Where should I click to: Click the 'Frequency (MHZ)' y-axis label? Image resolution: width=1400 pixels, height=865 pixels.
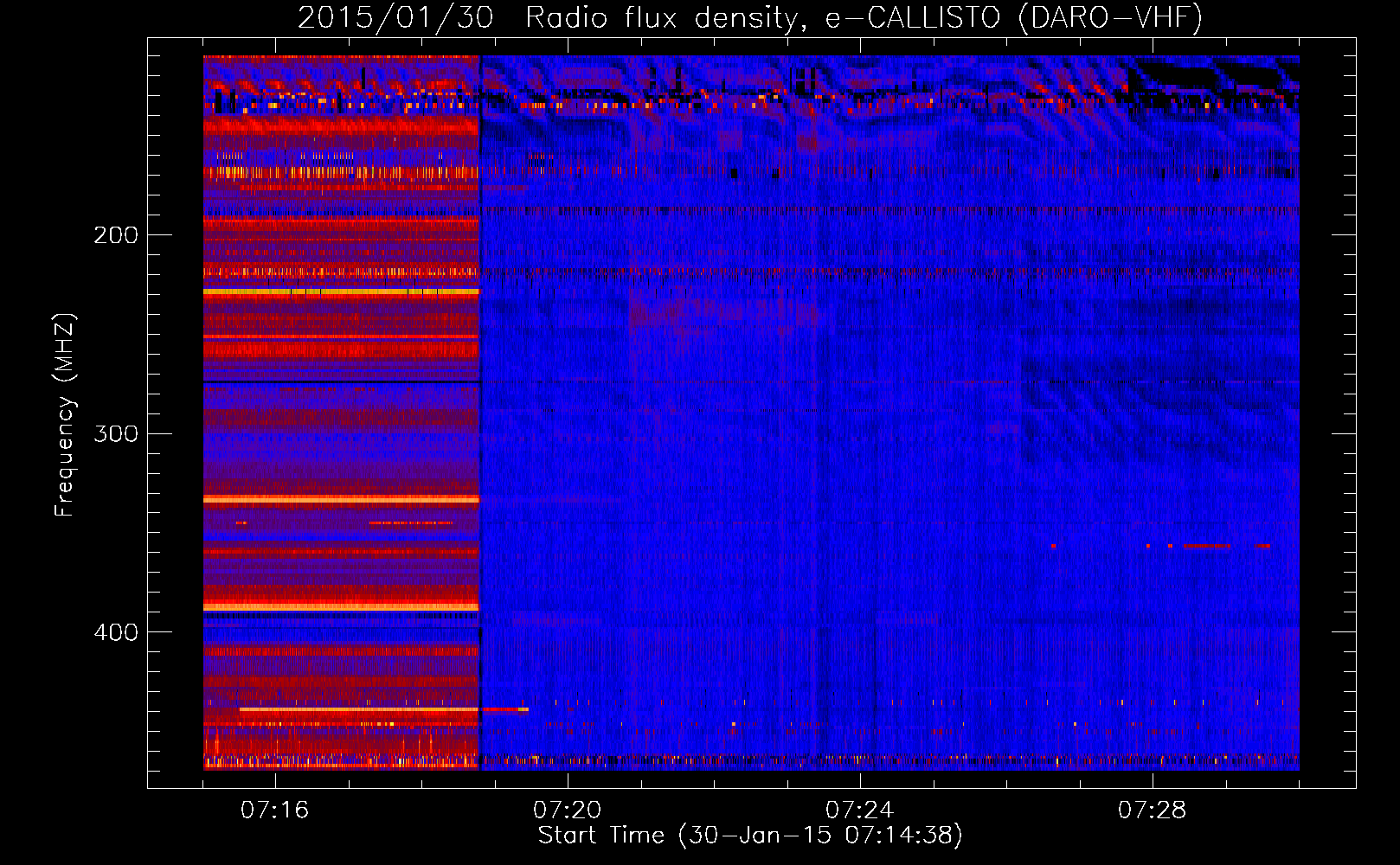tap(65, 415)
